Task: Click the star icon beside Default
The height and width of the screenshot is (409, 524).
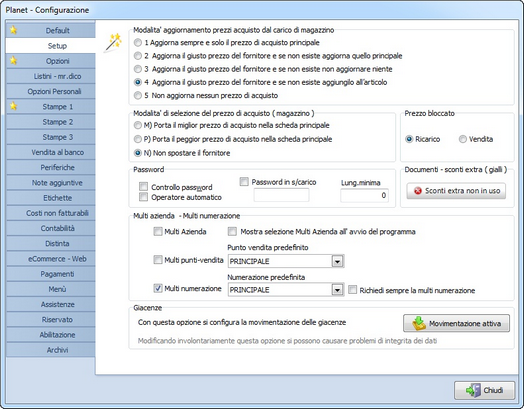Action: point(13,30)
